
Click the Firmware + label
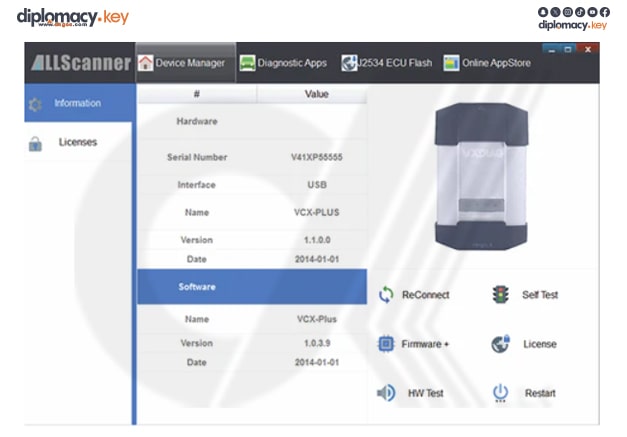425,344
